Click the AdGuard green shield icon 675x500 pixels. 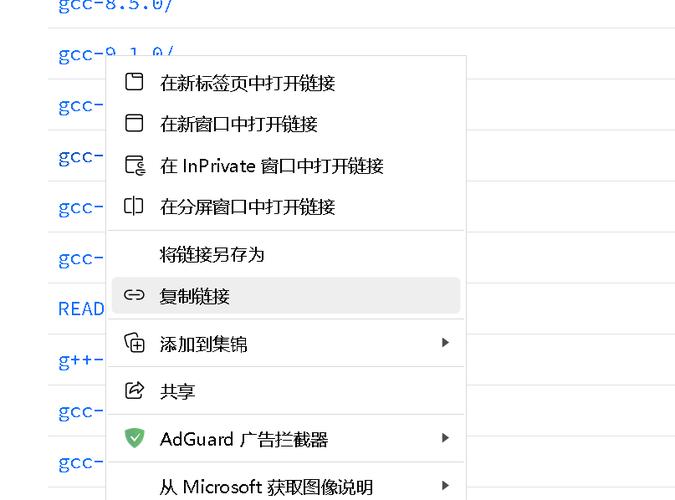click(x=135, y=438)
